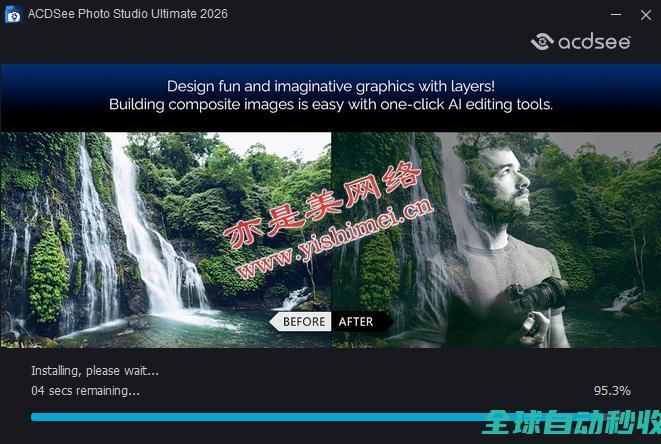Open the red www.yishimei.cn watermark link
Viewport: 661px width, 444px height.
(x=335, y=235)
